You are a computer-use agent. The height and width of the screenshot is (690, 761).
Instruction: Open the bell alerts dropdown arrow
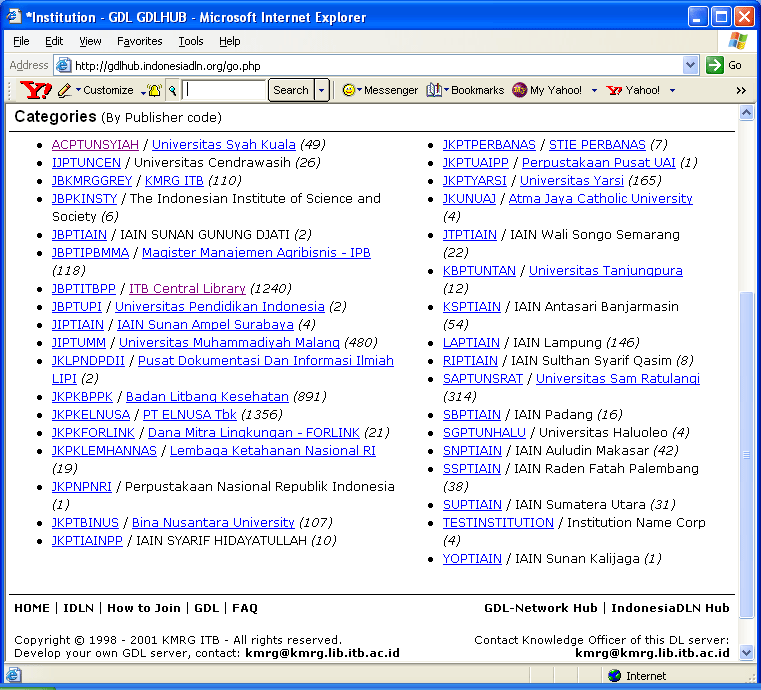pos(144,92)
